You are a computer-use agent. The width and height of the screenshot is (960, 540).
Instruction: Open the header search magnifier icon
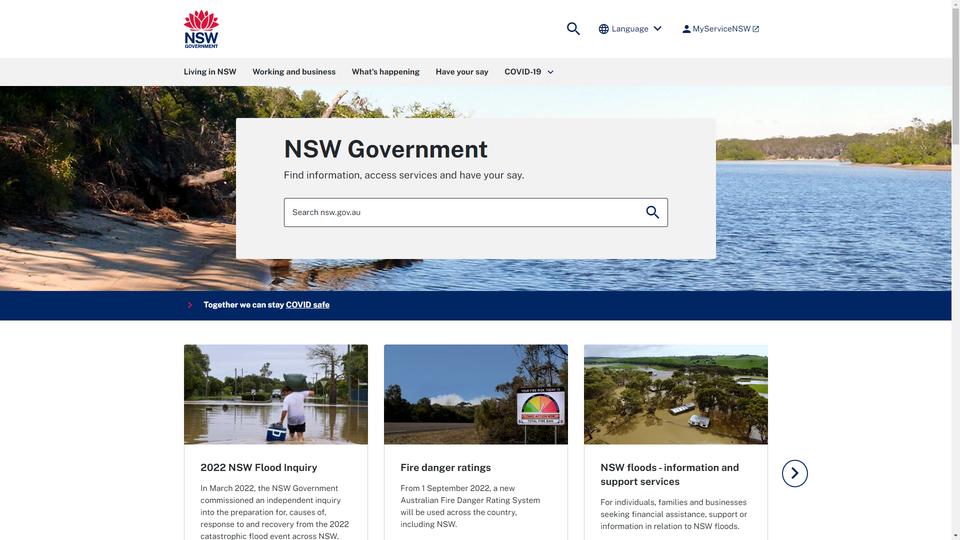(x=573, y=29)
